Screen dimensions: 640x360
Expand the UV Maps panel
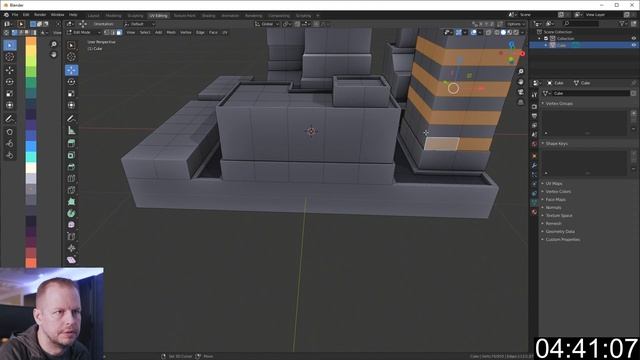click(x=554, y=184)
